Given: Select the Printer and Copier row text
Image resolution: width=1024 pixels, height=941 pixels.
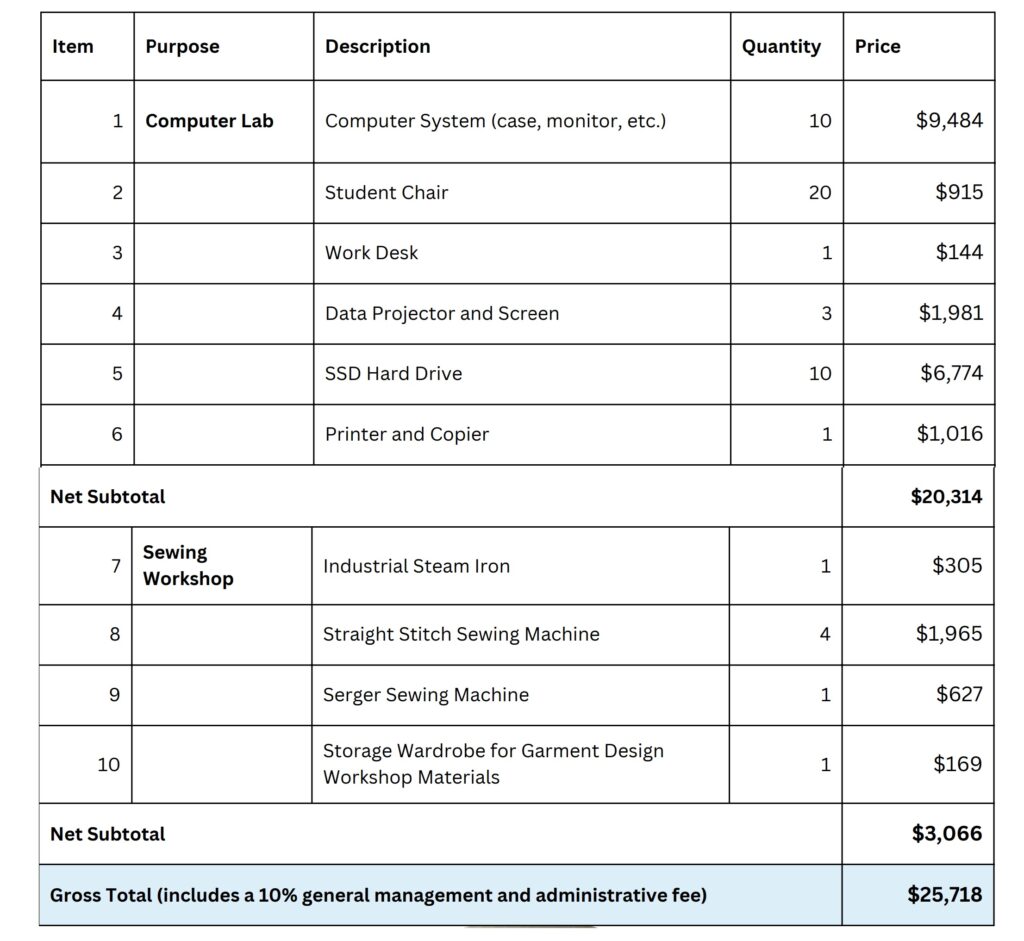Looking at the screenshot, I should click(x=407, y=434).
